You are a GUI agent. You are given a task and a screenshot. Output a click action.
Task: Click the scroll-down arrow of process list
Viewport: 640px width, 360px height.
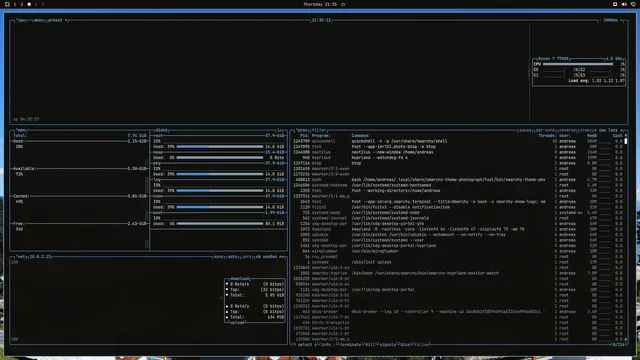click(626, 339)
